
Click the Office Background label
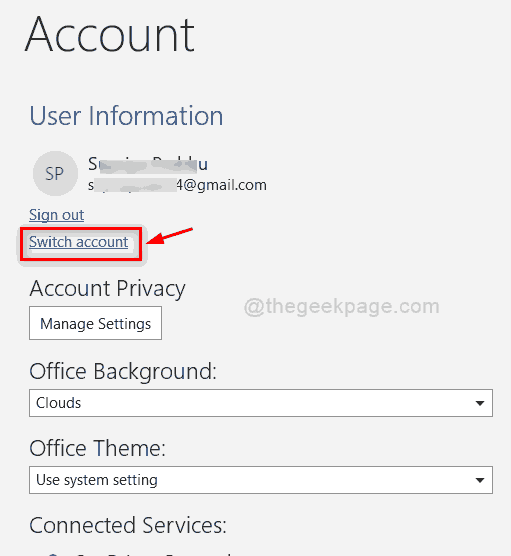(123, 372)
